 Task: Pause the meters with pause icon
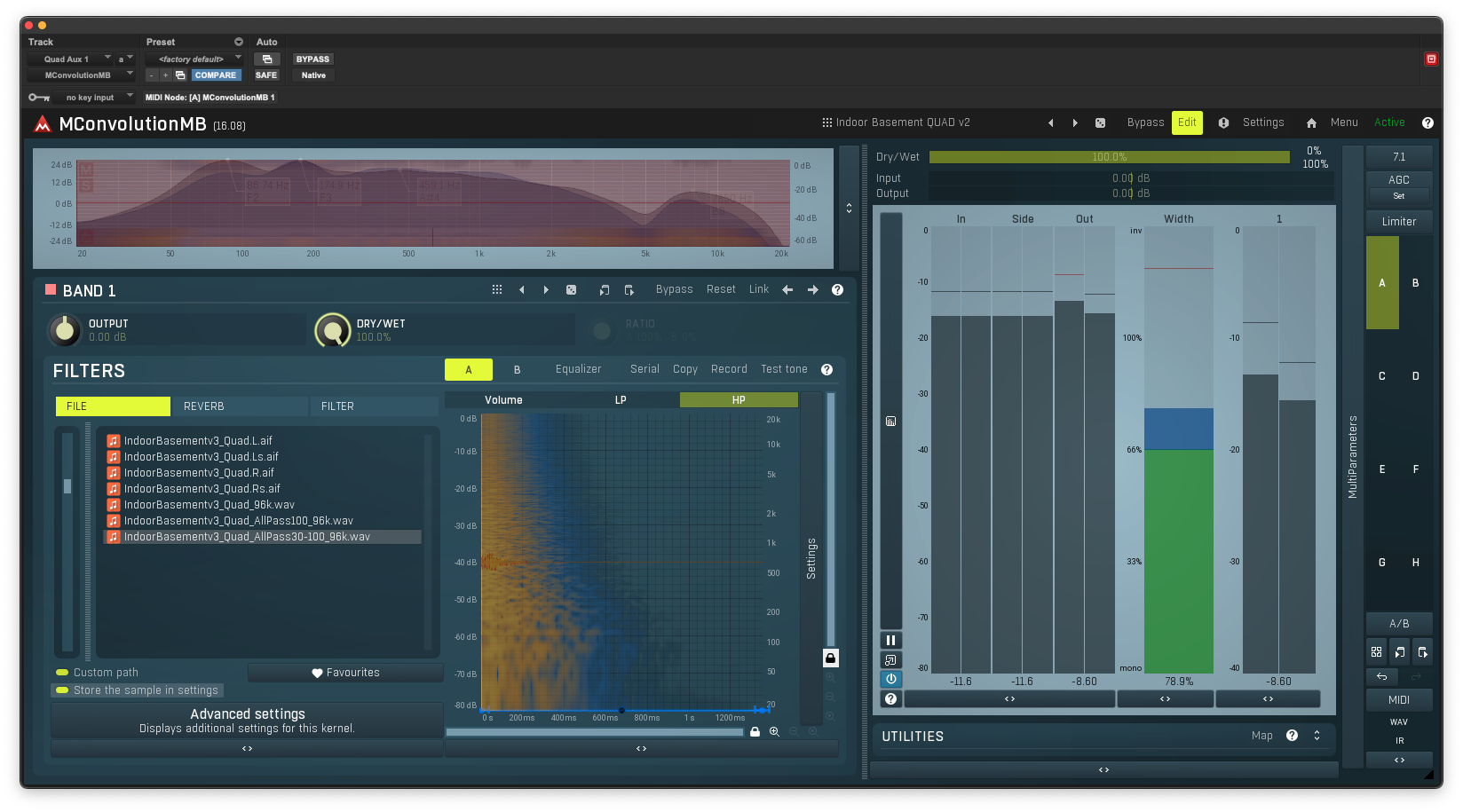pyautogui.click(x=890, y=641)
